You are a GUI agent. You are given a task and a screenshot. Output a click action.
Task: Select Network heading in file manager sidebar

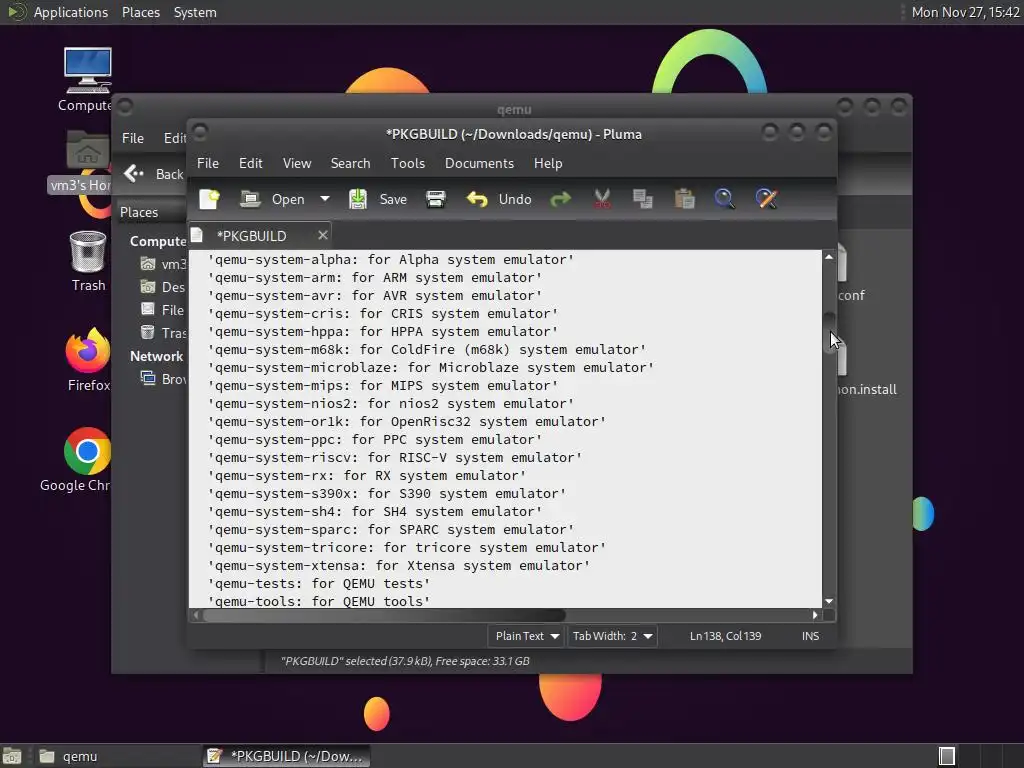(x=156, y=357)
